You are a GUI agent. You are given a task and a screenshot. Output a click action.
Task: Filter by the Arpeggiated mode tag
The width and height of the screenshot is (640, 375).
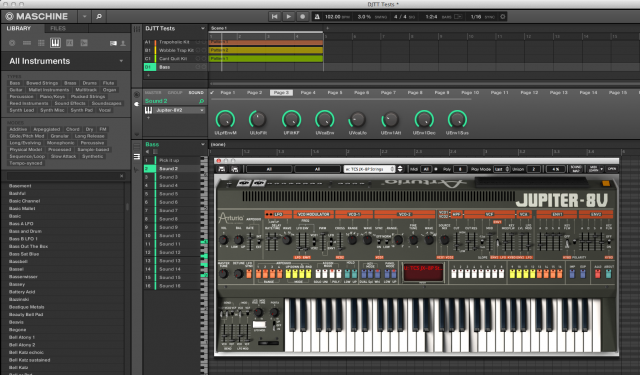coord(47,129)
